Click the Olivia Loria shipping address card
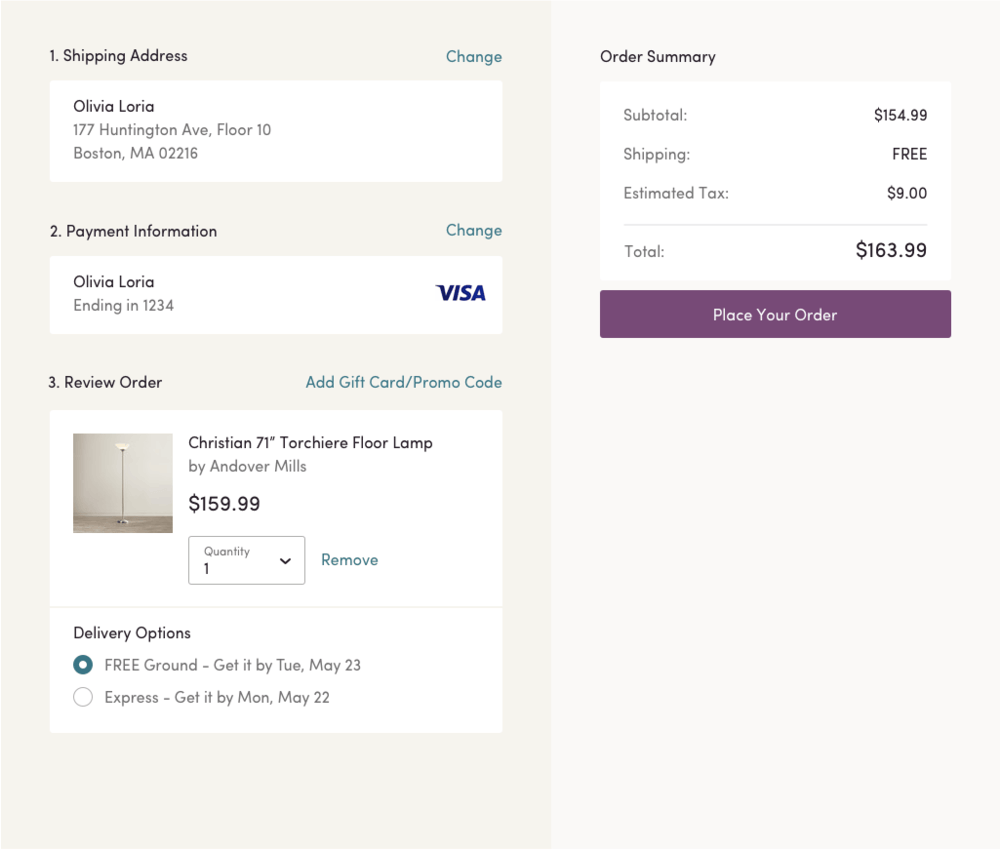This screenshot has width=1000, height=850. 276,131
